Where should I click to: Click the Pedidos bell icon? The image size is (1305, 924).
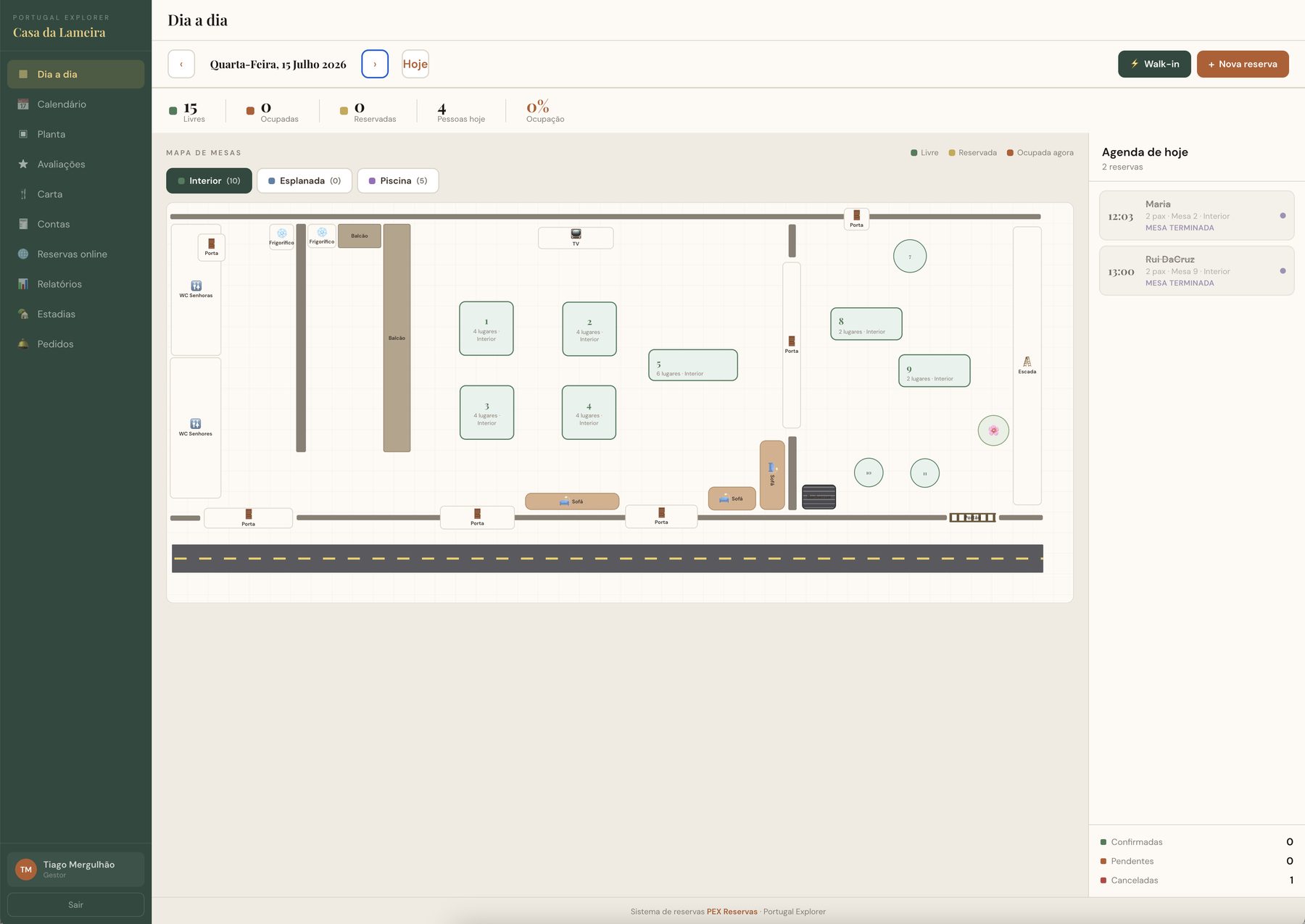point(23,344)
